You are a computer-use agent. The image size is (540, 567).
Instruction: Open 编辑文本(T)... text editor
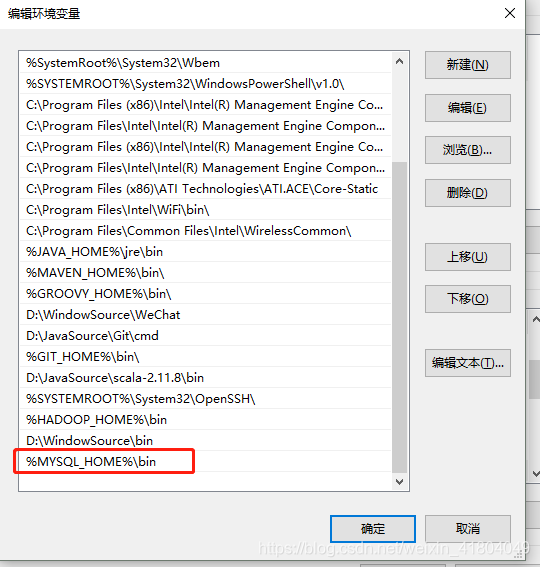[468, 363]
